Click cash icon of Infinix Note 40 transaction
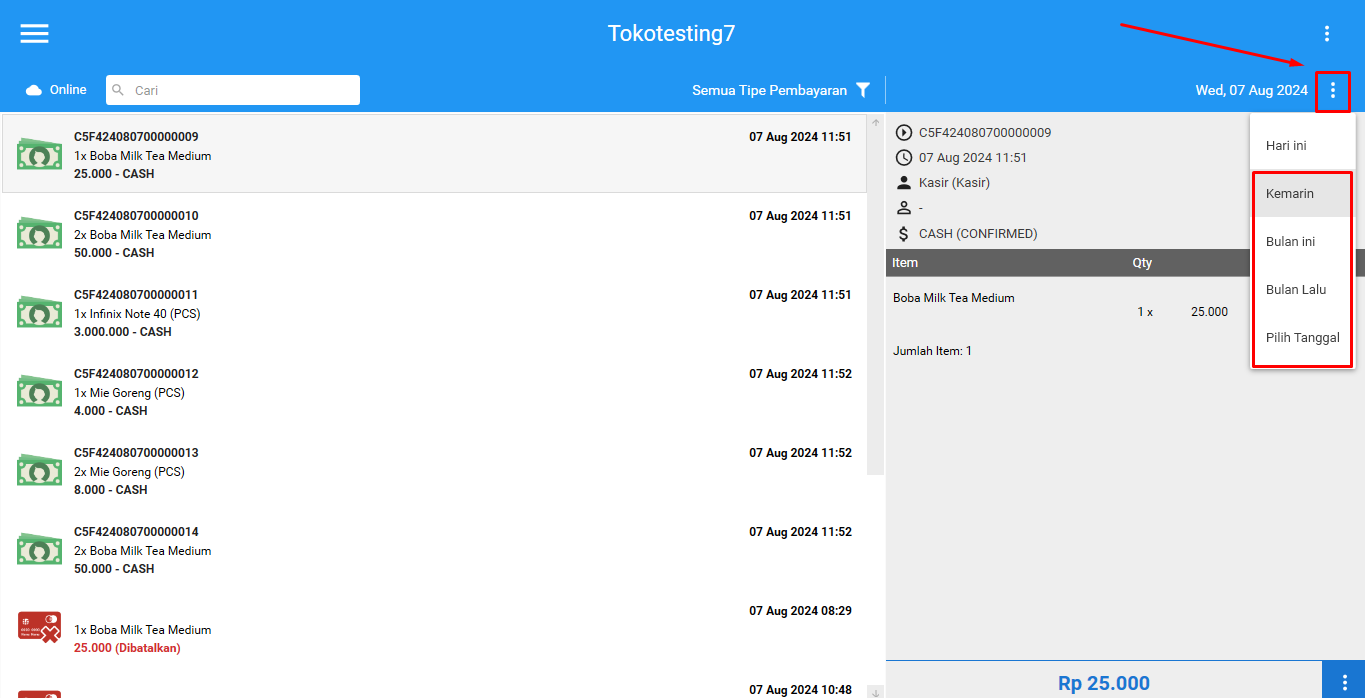1365x698 pixels. click(39, 312)
